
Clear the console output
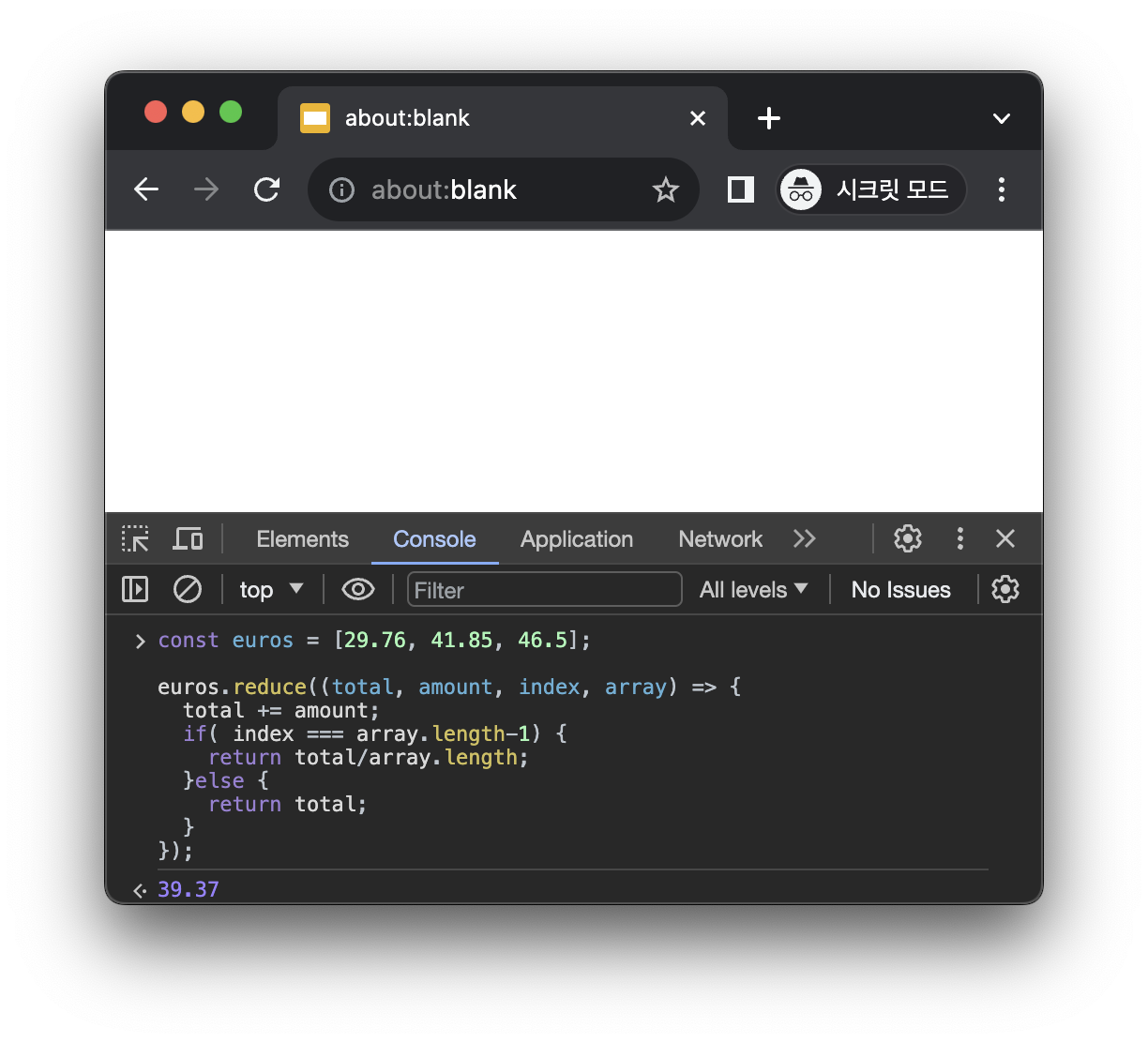pyautogui.click(x=188, y=589)
